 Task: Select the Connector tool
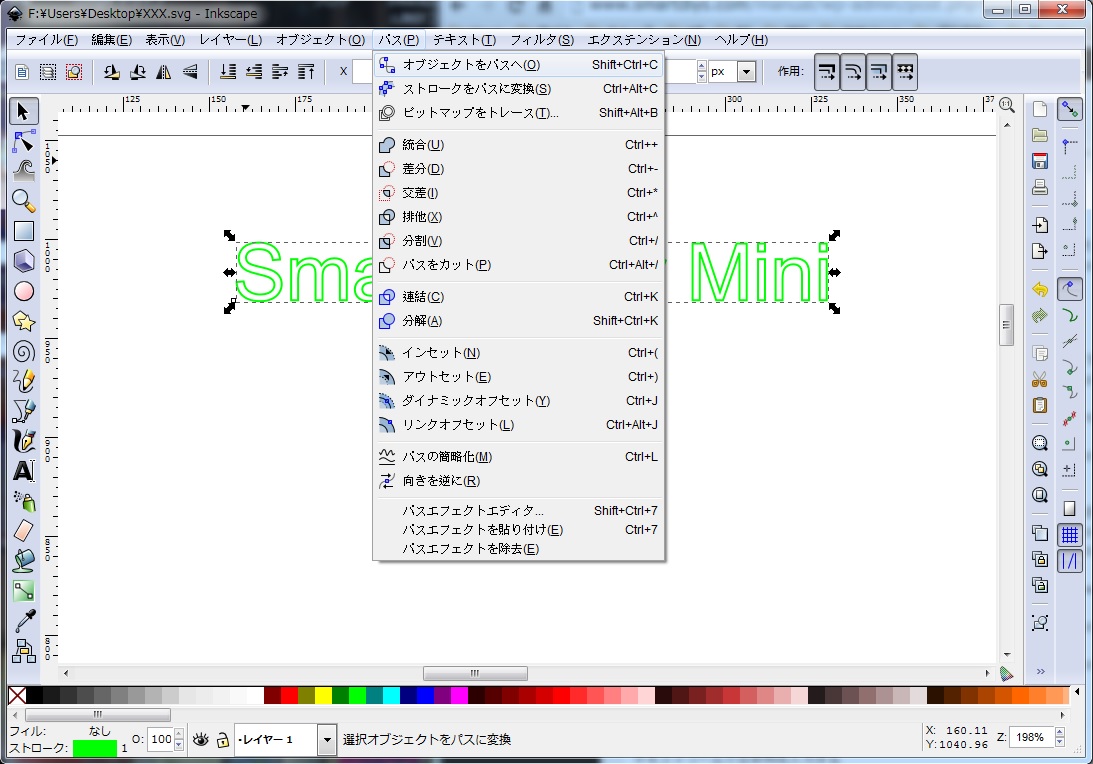click(x=24, y=650)
